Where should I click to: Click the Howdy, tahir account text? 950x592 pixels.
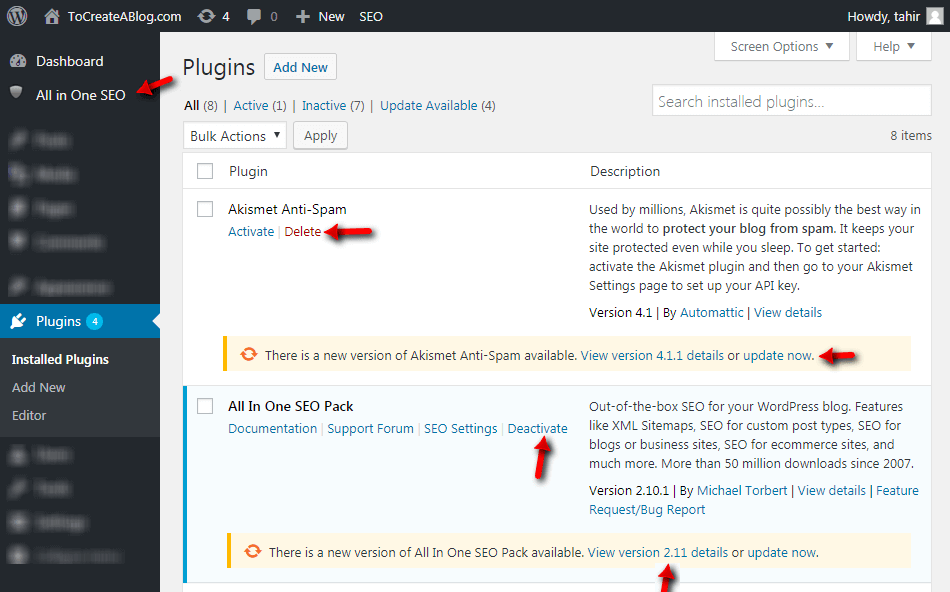883,16
